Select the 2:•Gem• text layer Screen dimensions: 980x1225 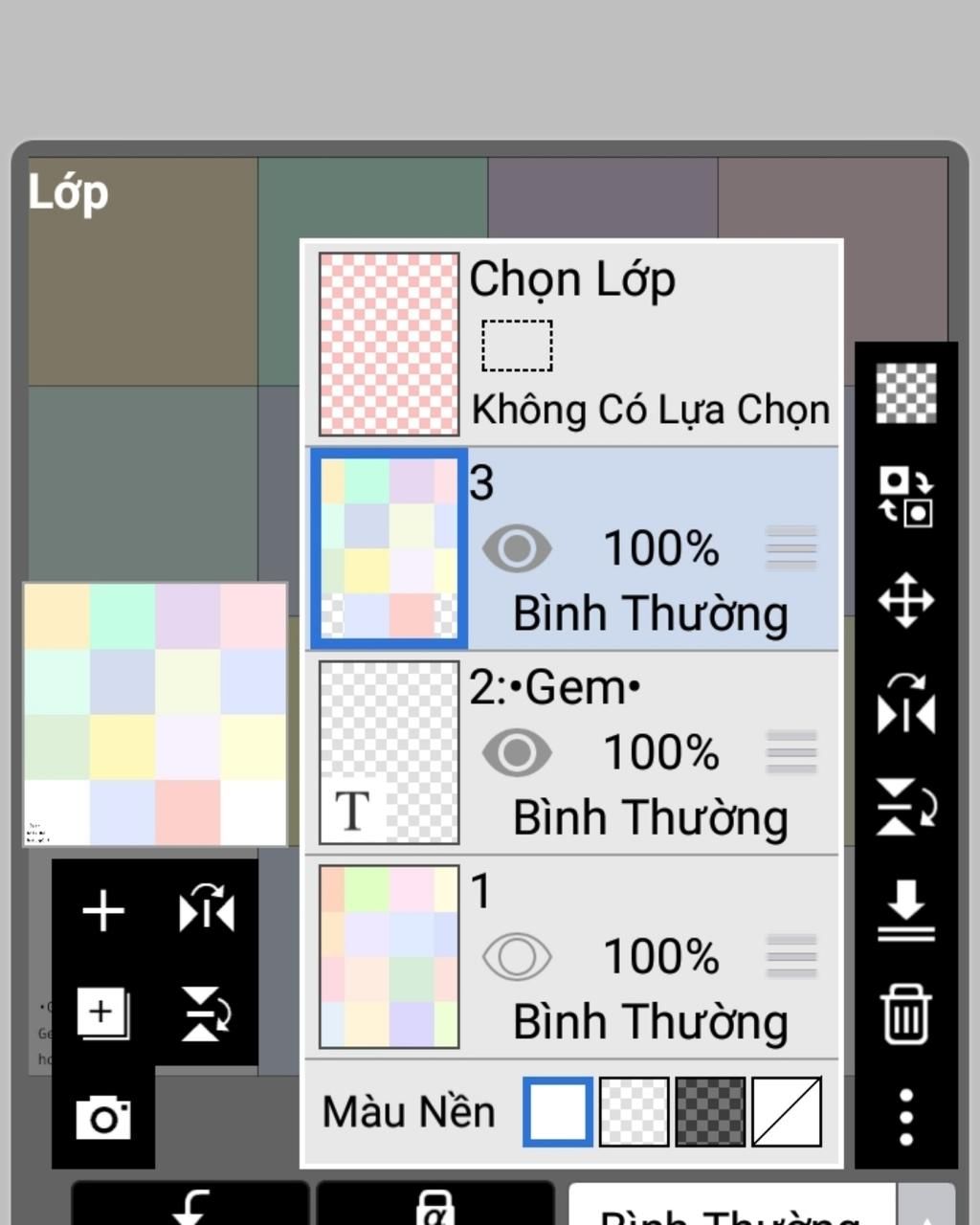pos(572,752)
